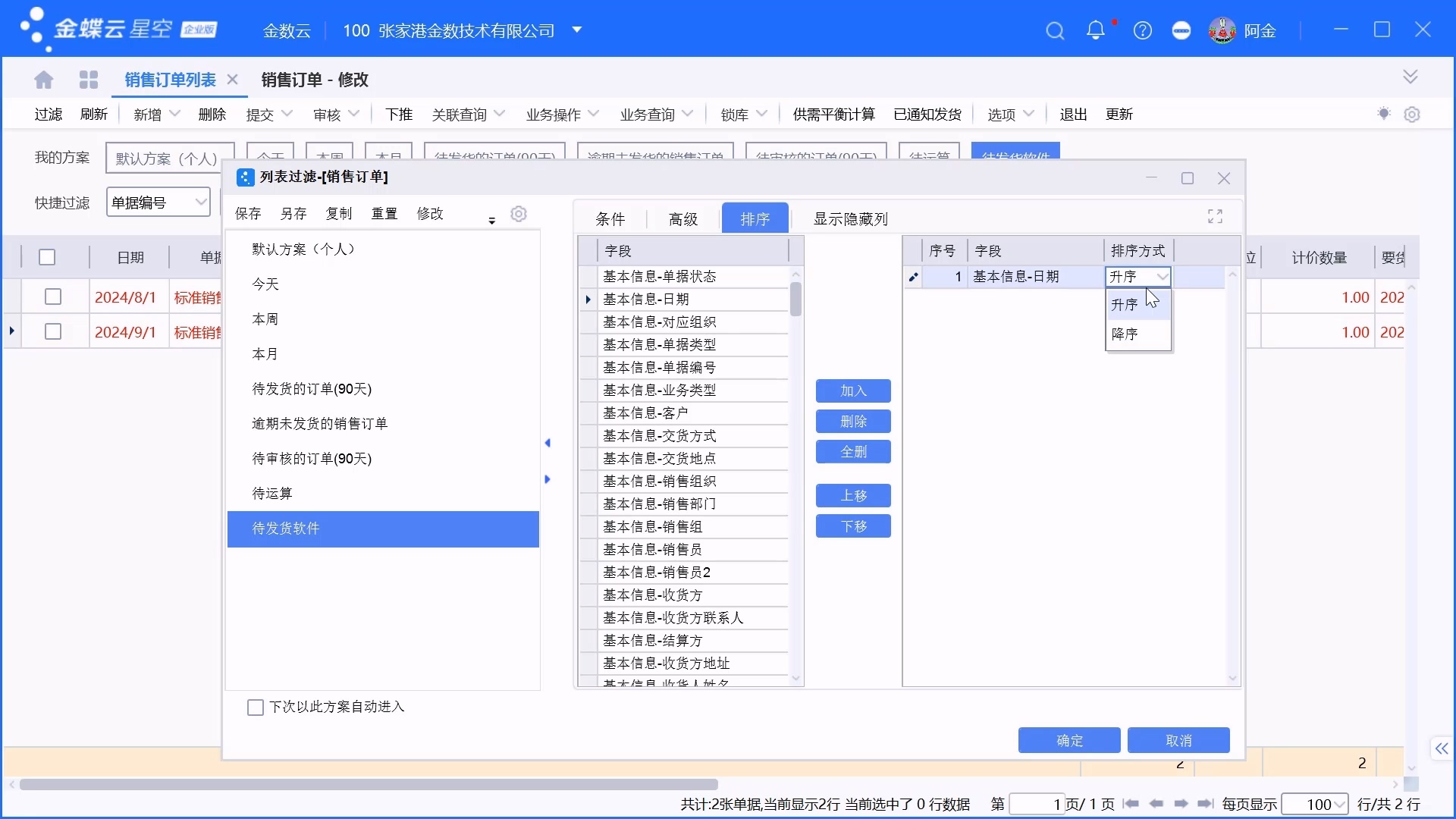Open the notifications bell
The width and height of the screenshot is (1456, 819).
(x=1095, y=30)
